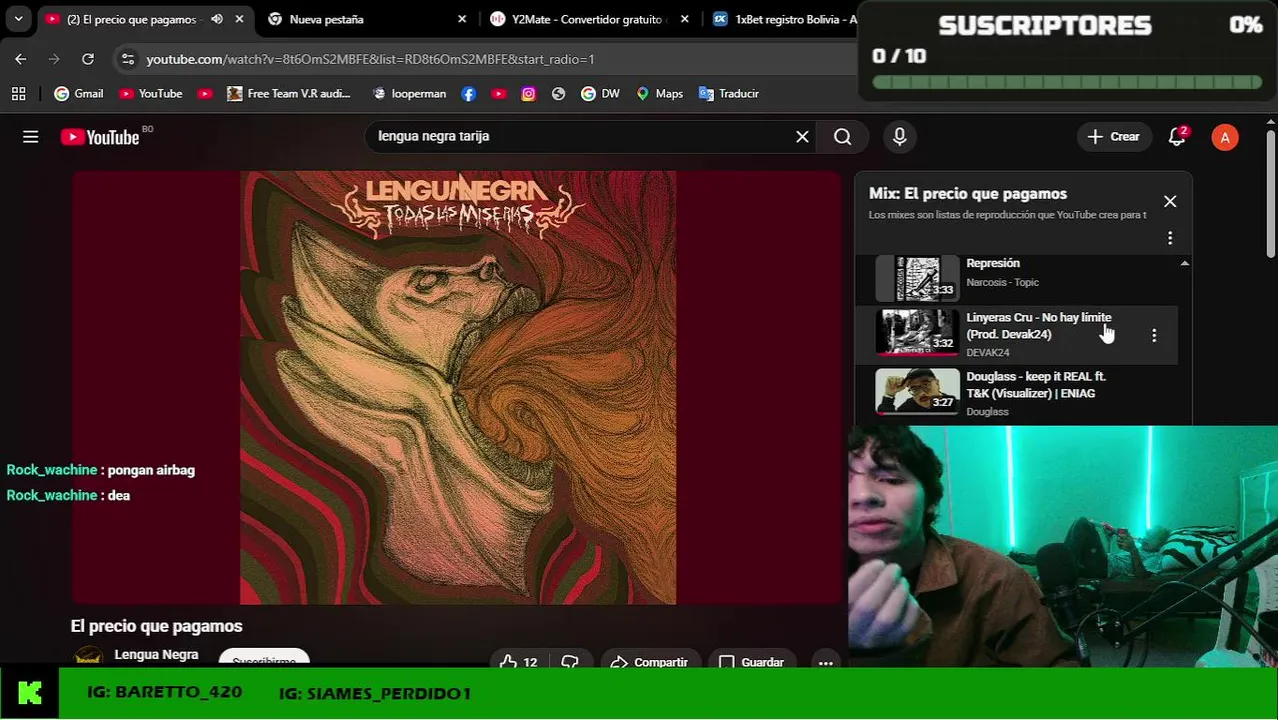Open the account avatar menu
The width and height of the screenshot is (1278, 720).
(1225, 137)
